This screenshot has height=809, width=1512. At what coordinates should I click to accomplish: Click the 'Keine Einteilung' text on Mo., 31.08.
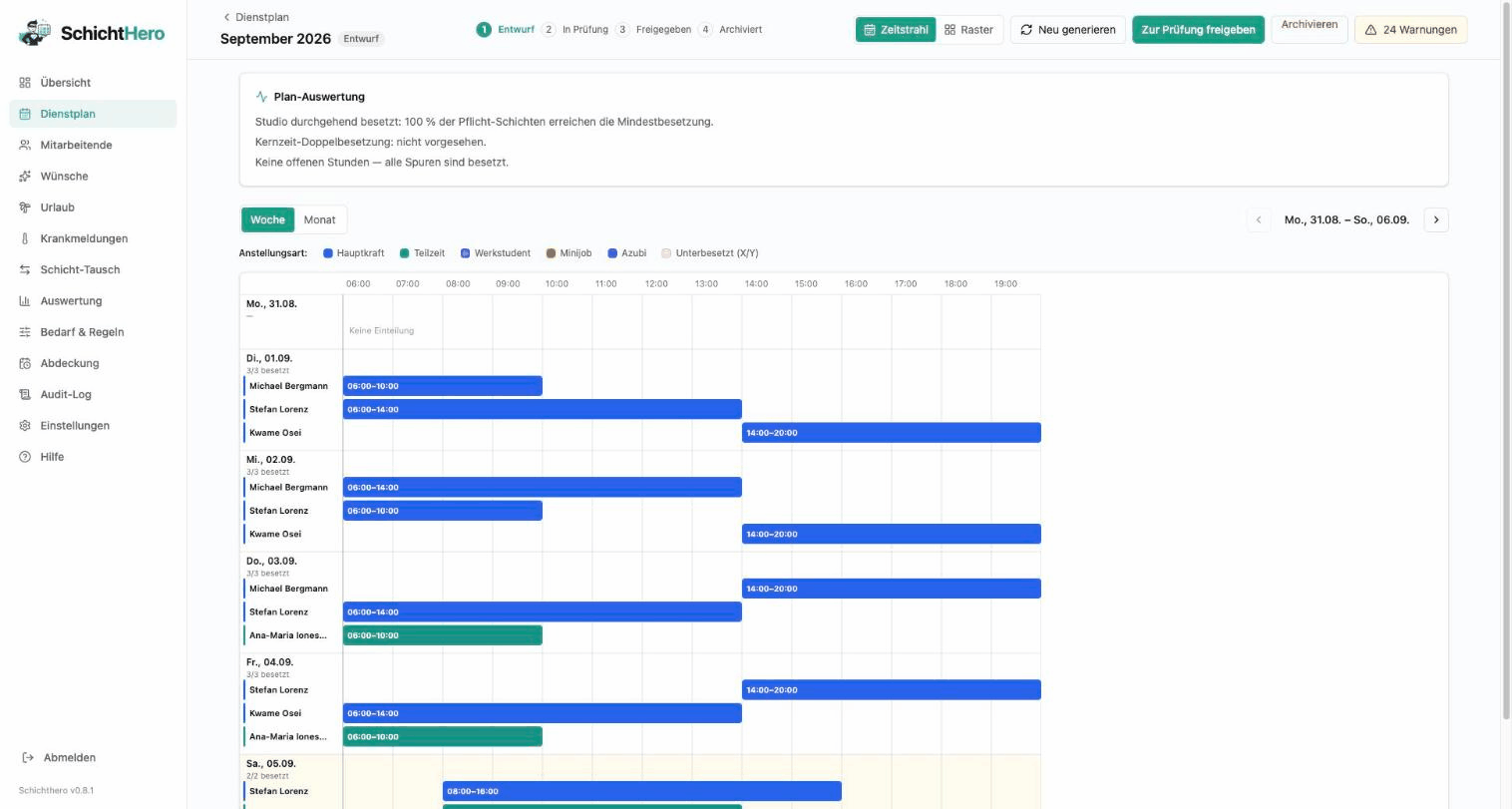(x=381, y=330)
